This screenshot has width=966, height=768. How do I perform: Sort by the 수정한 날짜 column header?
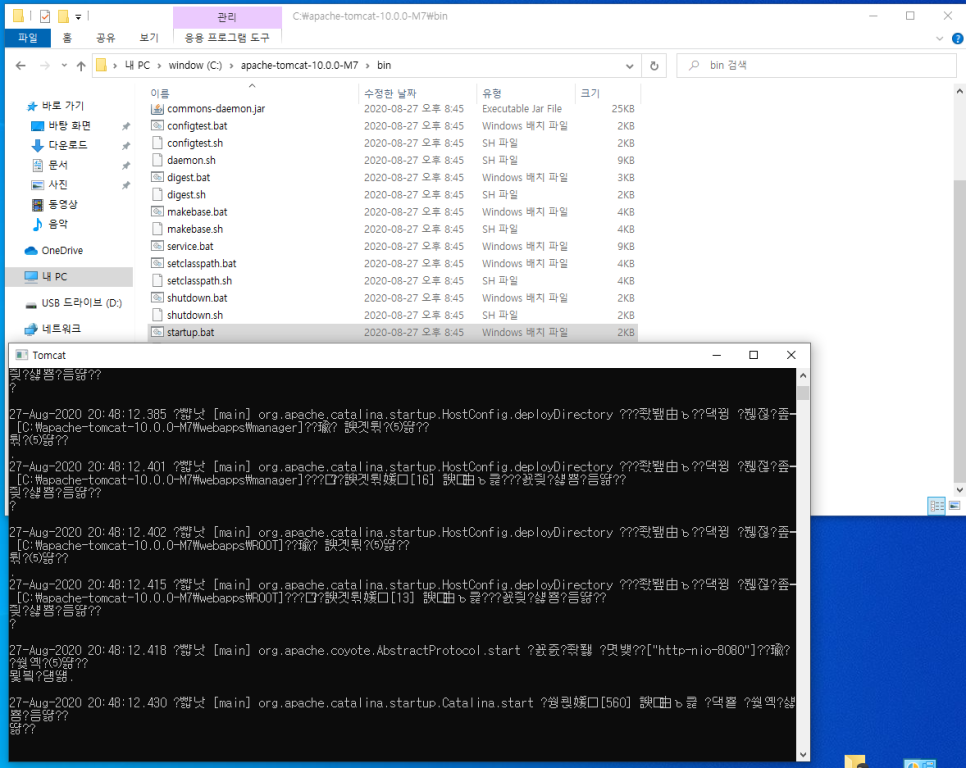pos(390,93)
